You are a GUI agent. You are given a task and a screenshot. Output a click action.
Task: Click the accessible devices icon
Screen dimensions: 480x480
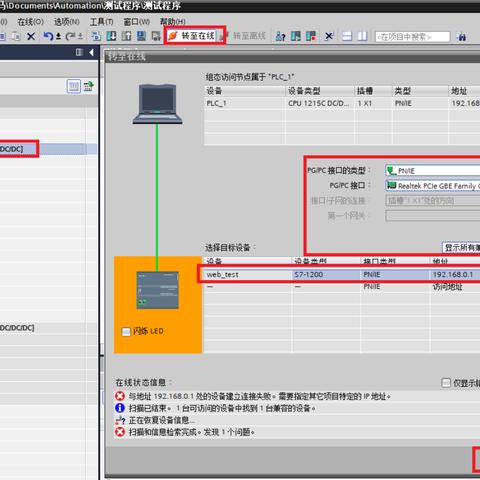click(280, 36)
